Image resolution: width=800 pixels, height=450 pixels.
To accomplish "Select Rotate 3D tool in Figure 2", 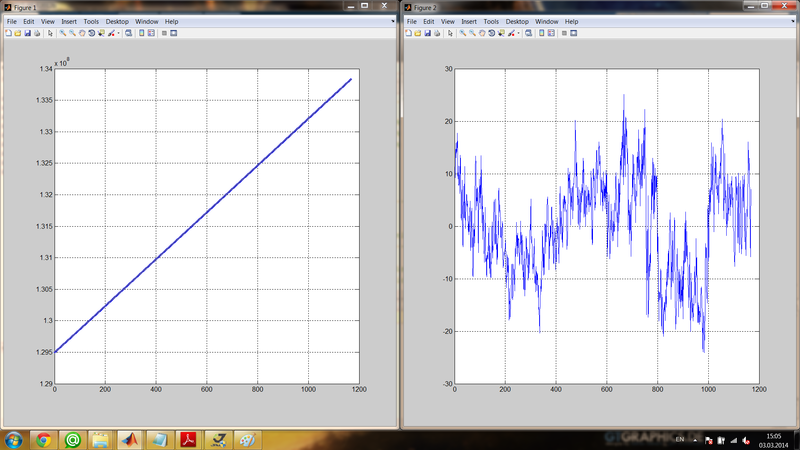I will tap(493, 33).
